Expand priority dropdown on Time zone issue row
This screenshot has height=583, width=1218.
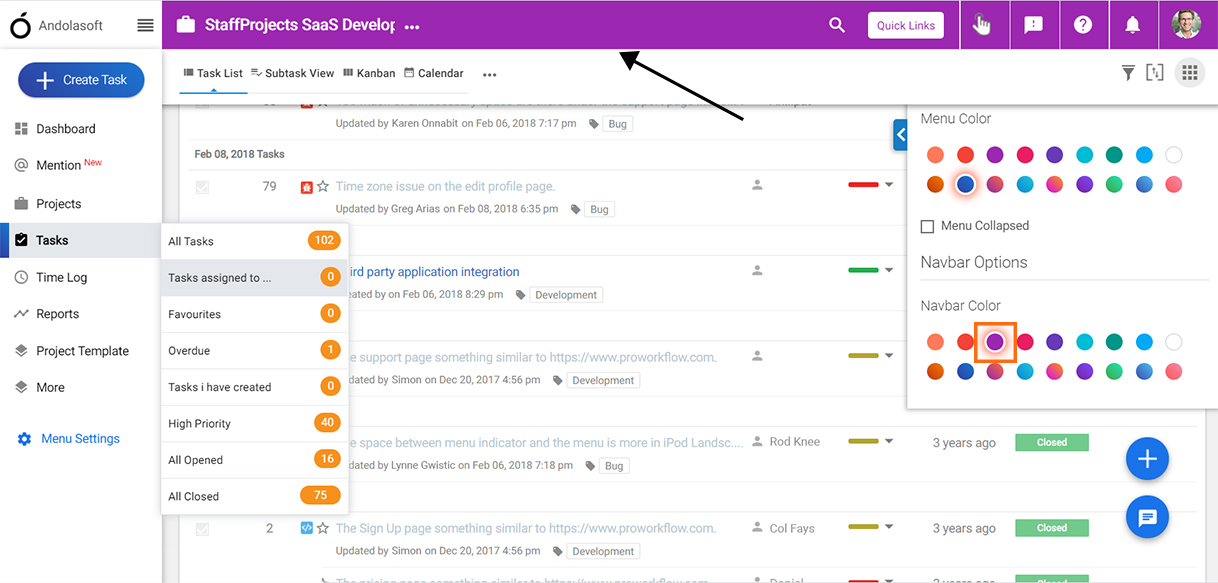[x=889, y=185]
